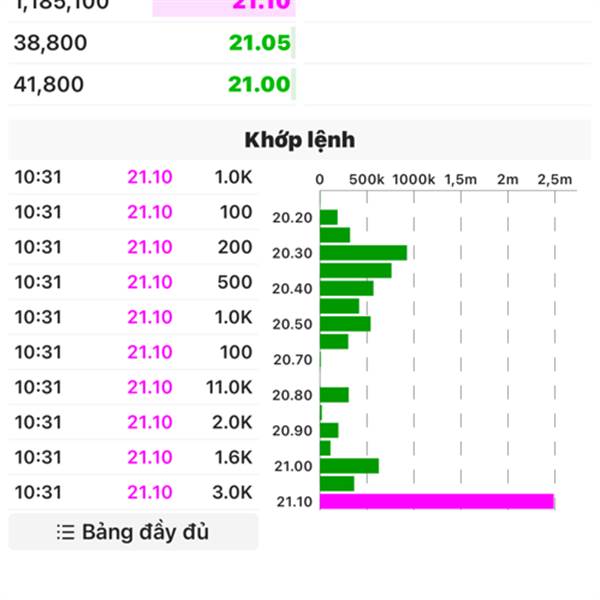
Task: Select the order row with volume 41,800
Action: point(150,84)
